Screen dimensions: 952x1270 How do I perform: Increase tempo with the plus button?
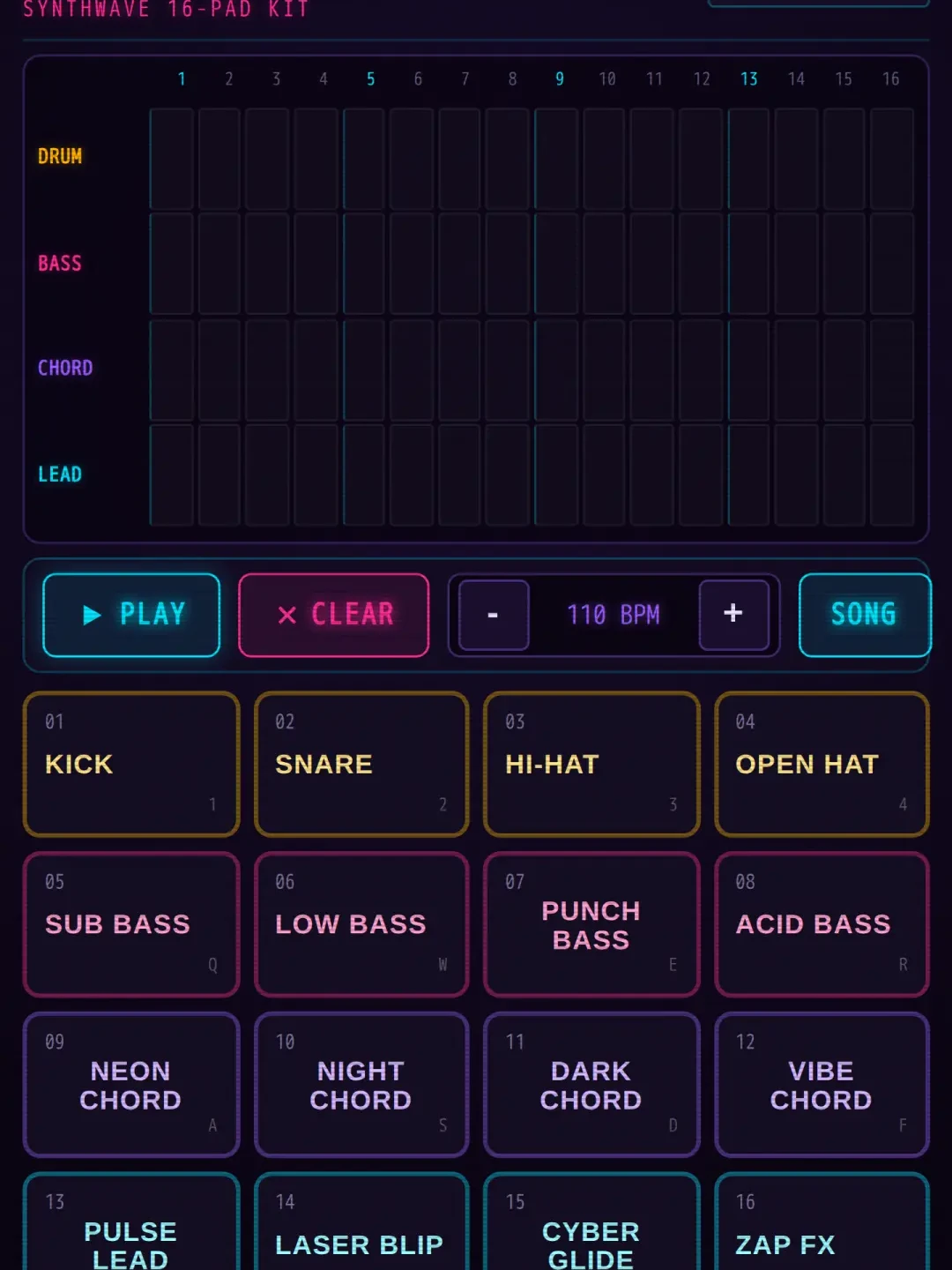[734, 615]
